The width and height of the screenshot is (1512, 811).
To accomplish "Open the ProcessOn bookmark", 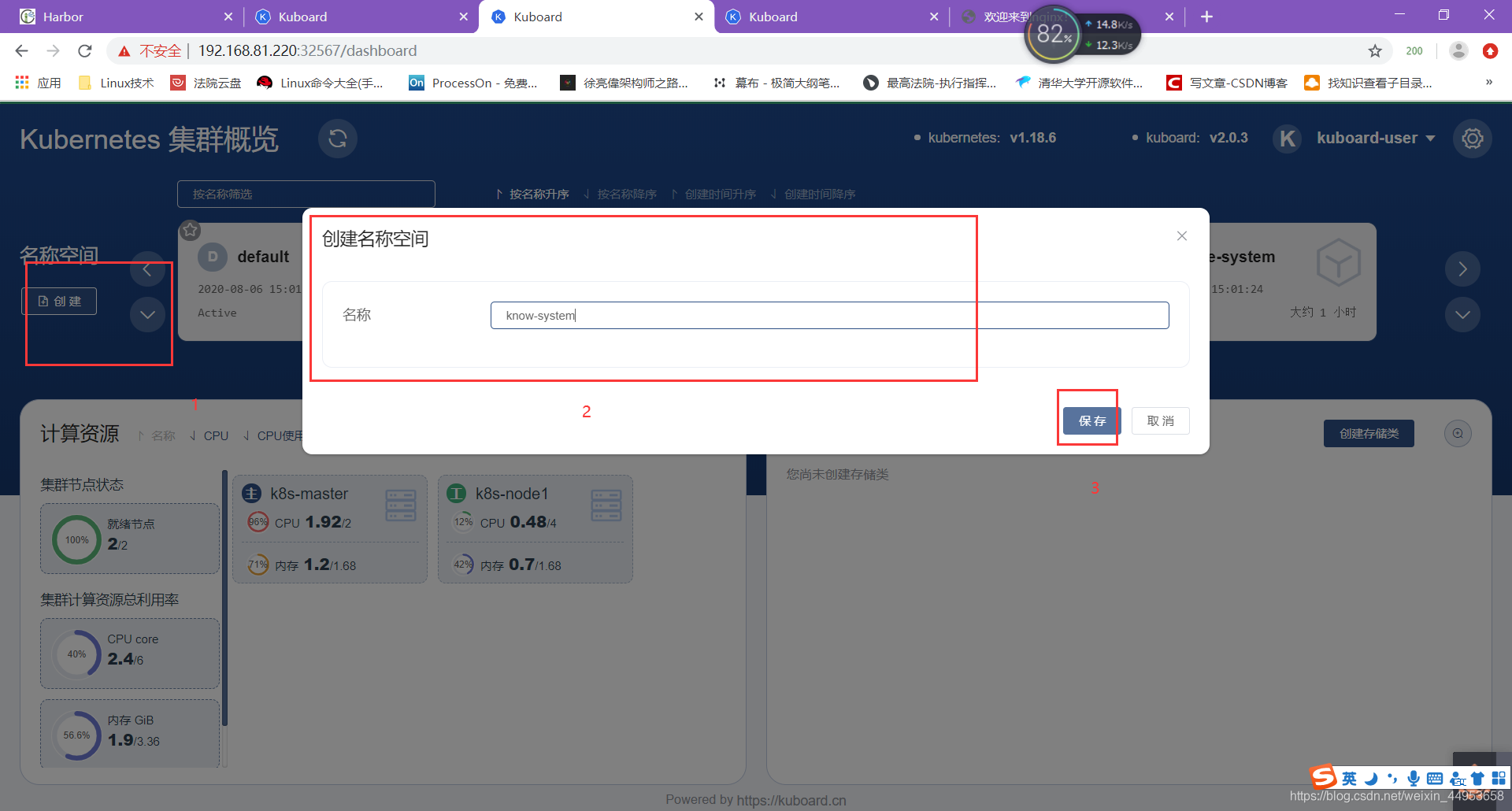I will pos(473,83).
